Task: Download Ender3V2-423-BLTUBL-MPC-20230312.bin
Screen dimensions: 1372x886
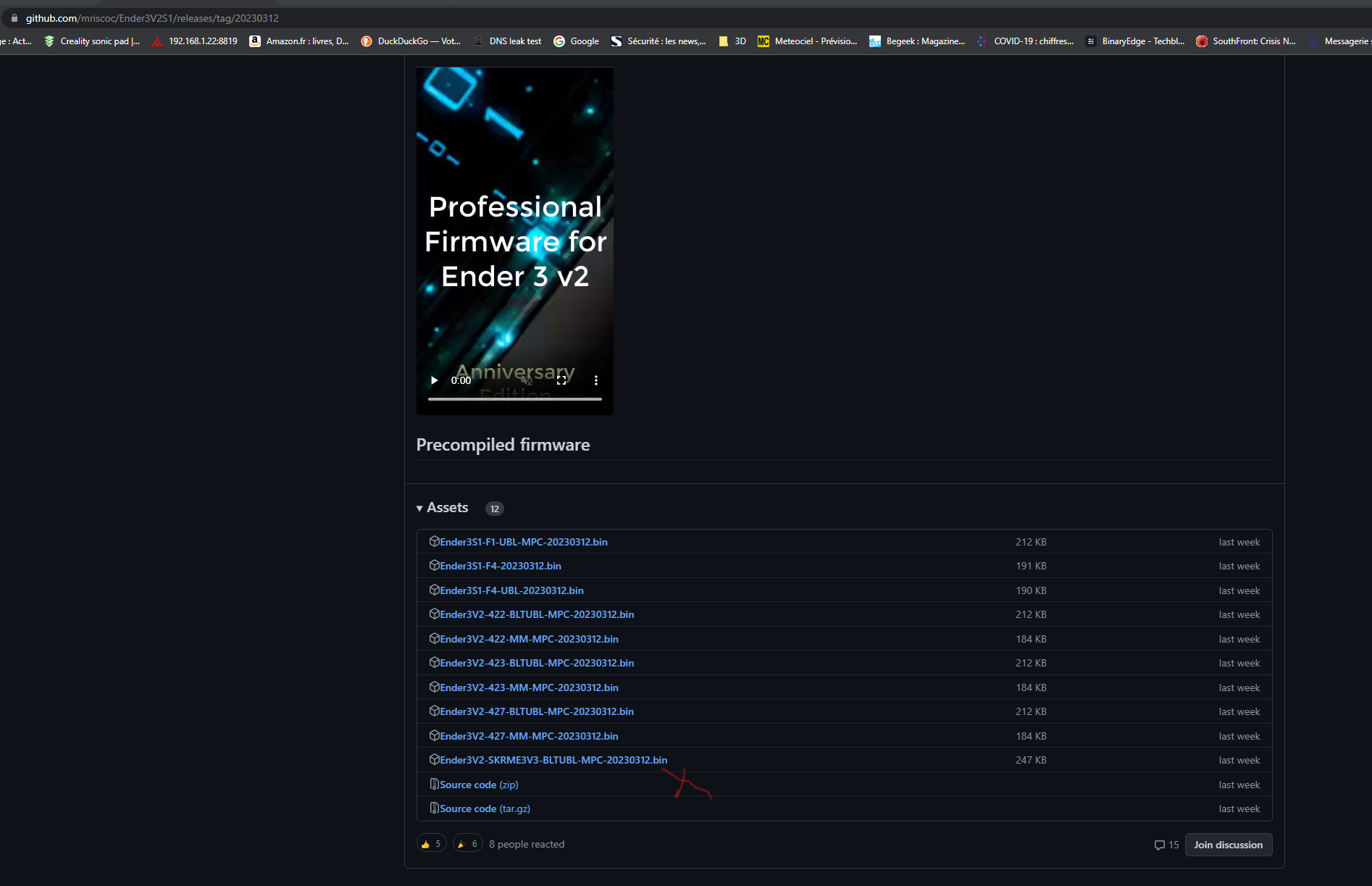Action: [537, 663]
